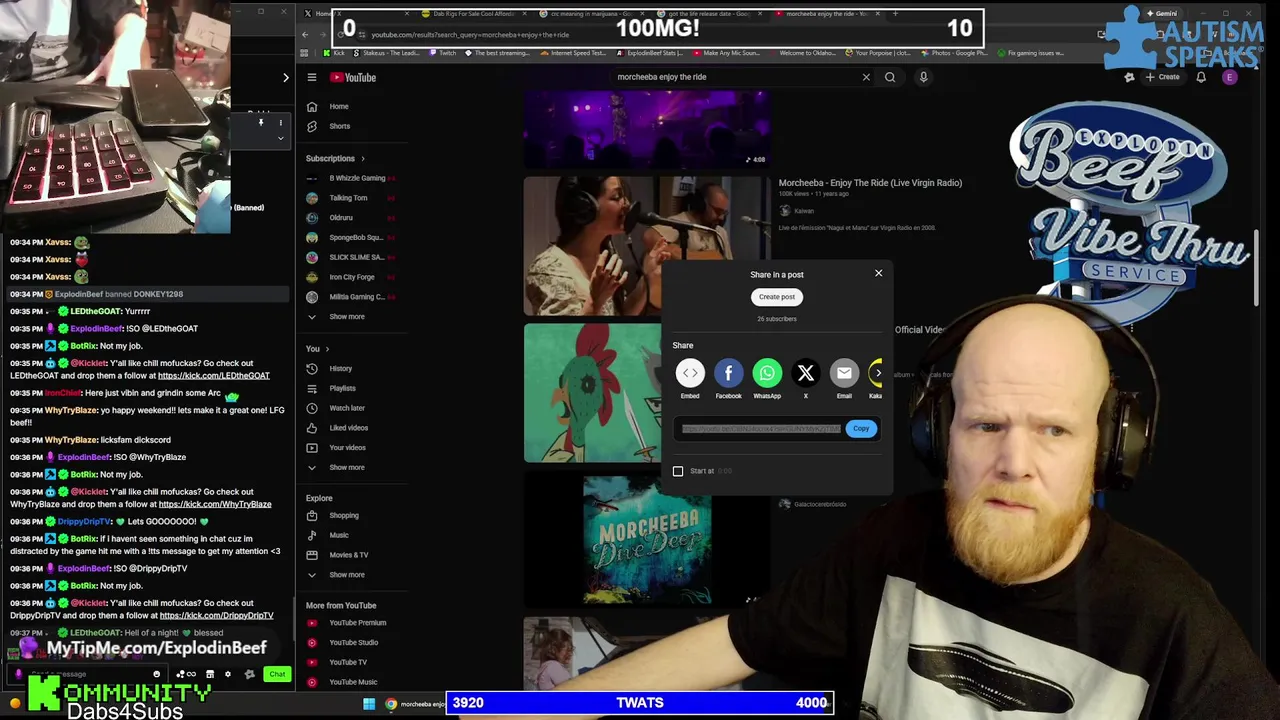Enable the Start at checkbox

coord(678,471)
